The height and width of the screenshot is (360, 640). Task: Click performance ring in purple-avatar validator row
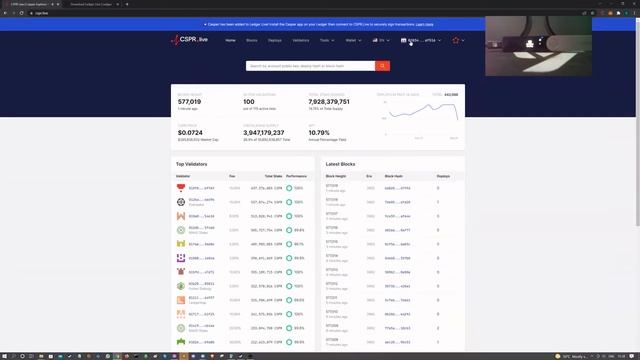[289, 258]
